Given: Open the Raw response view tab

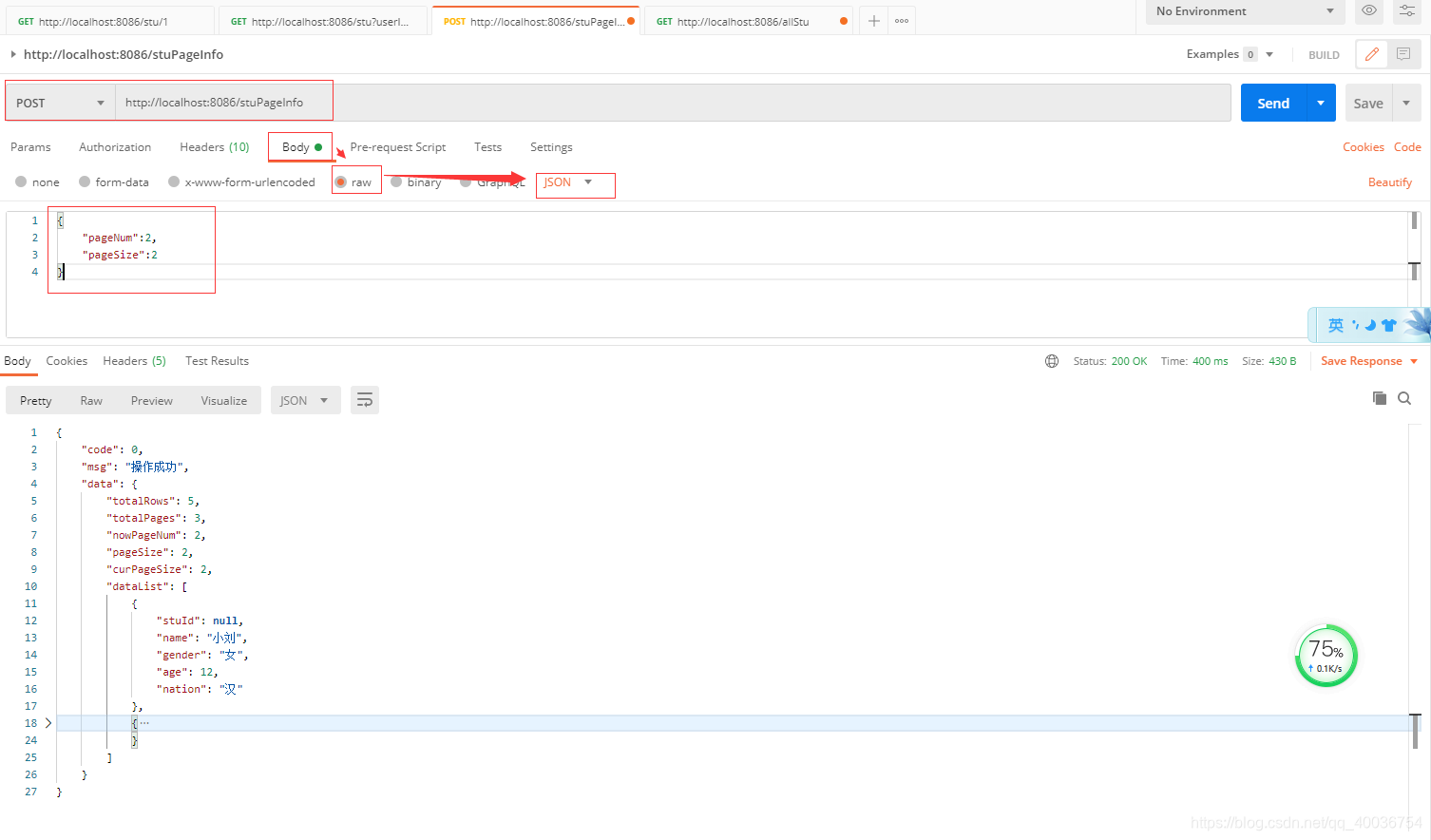Looking at the screenshot, I should coord(91,400).
